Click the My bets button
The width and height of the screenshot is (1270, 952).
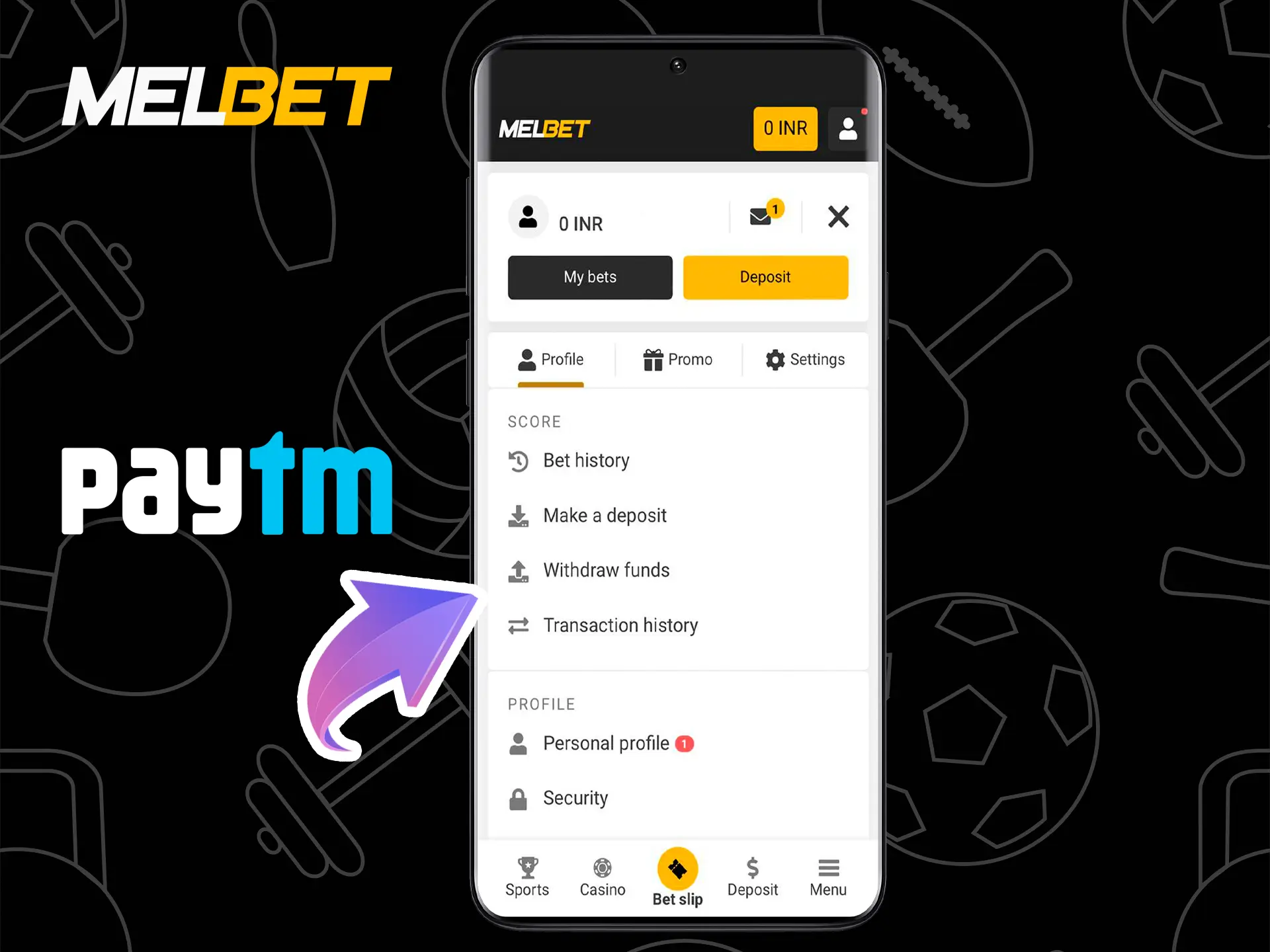(590, 277)
